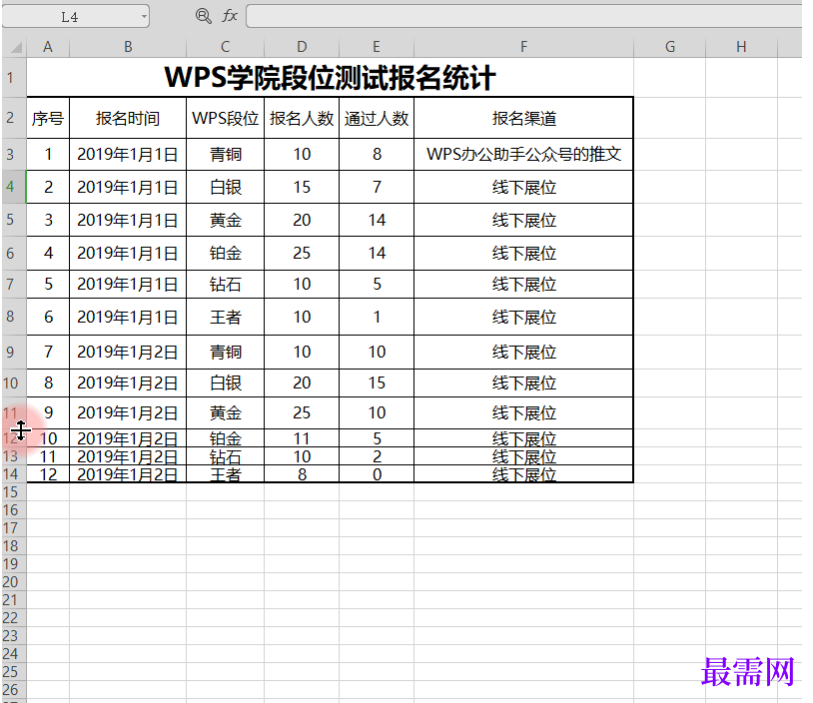The width and height of the screenshot is (813, 703).
Task: Select column F header
Action: coord(523,47)
